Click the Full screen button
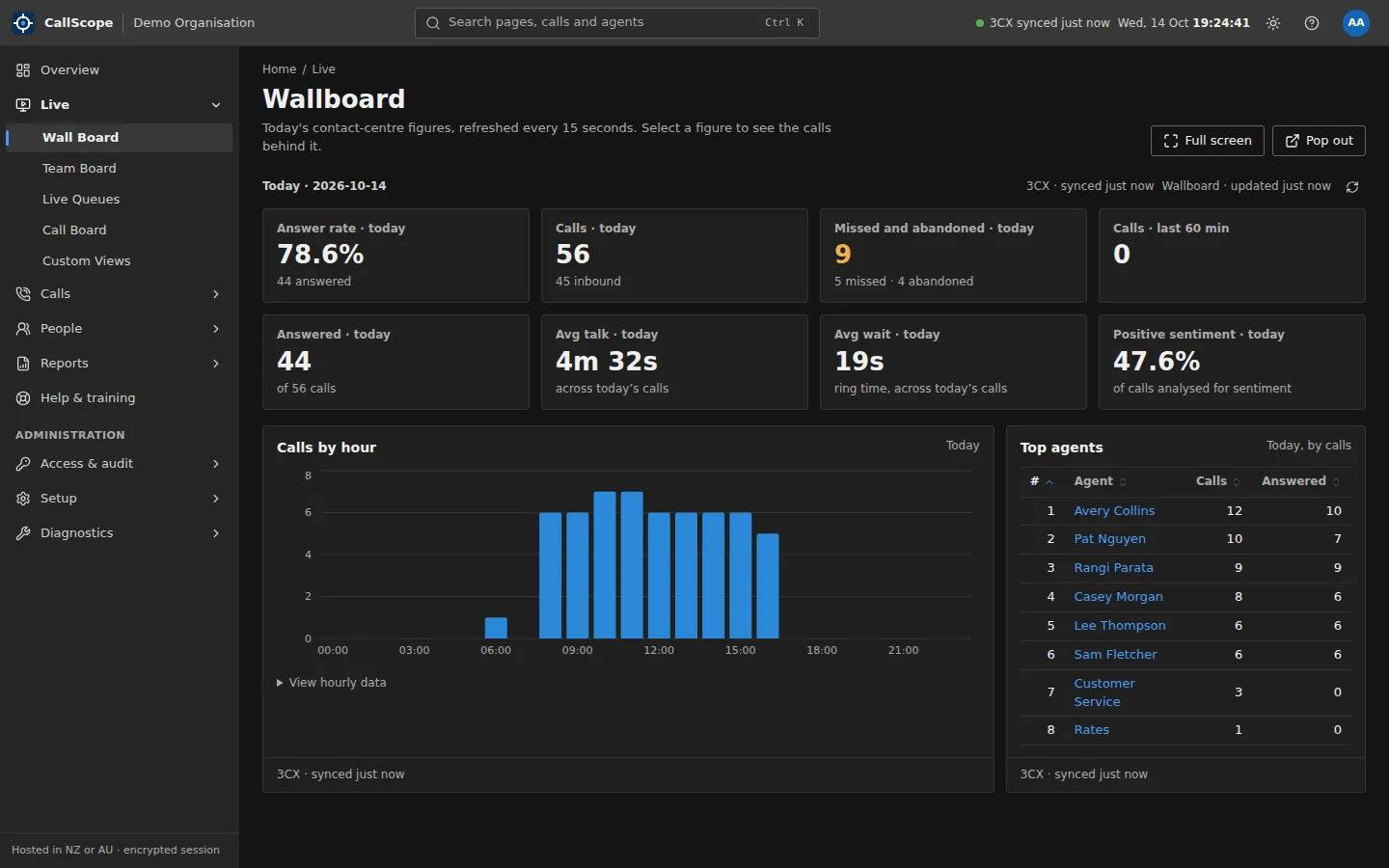Image resolution: width=1389 pixels, height=868 pixels. coord(1208,141)
